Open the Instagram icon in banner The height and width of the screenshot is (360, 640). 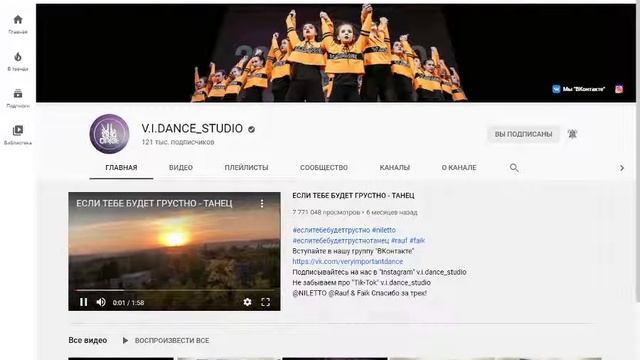click(x=619, y=89)
